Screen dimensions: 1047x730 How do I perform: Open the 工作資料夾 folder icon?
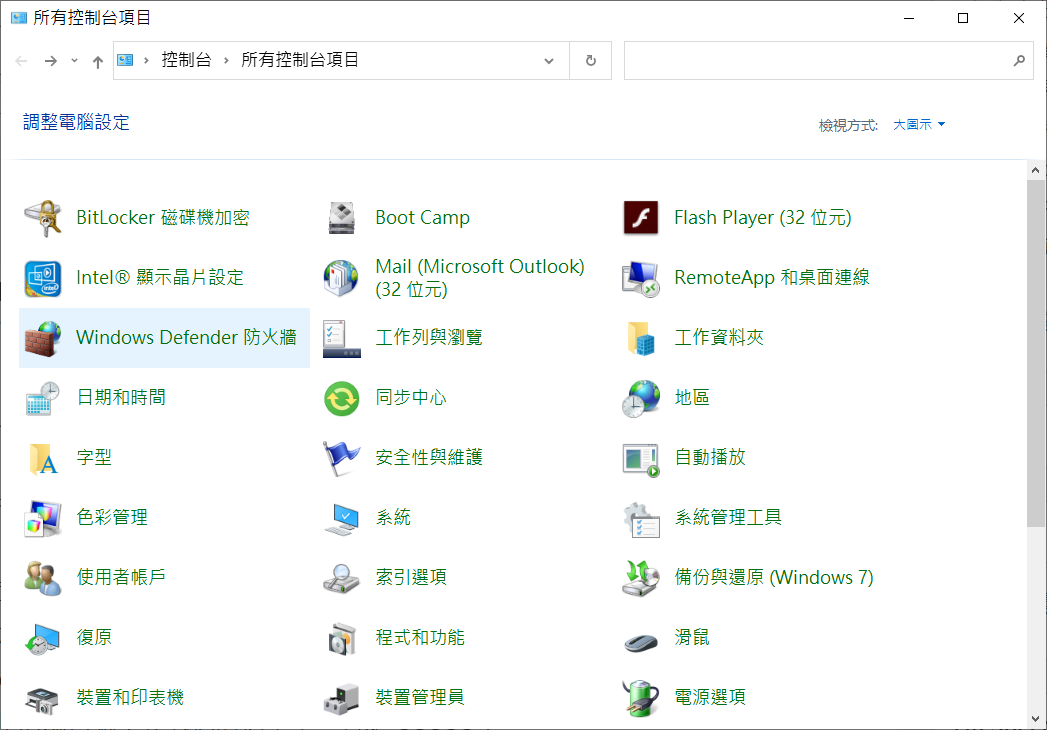coord(641,338)
